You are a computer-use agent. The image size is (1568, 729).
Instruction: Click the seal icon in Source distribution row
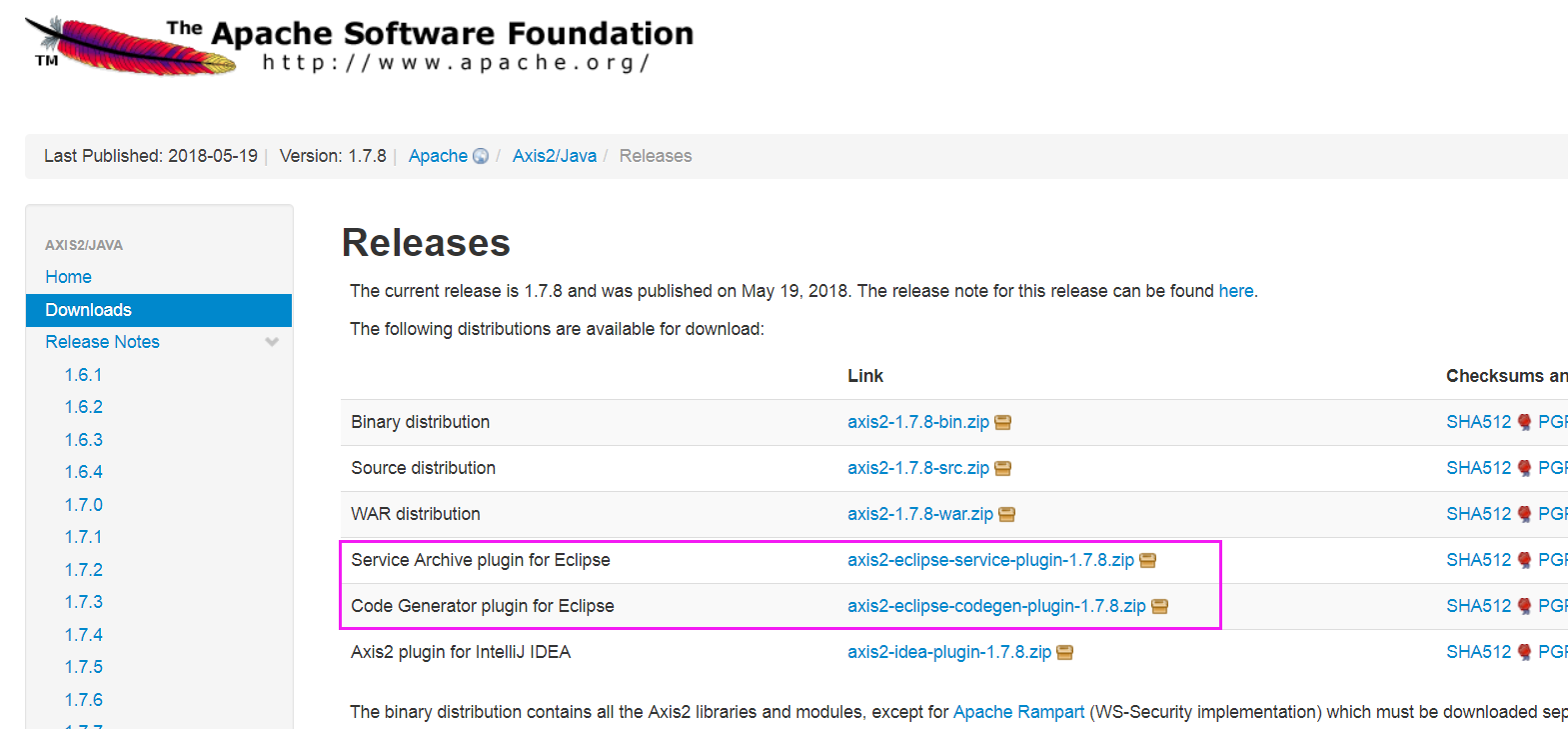click(x=1525, y=468)
